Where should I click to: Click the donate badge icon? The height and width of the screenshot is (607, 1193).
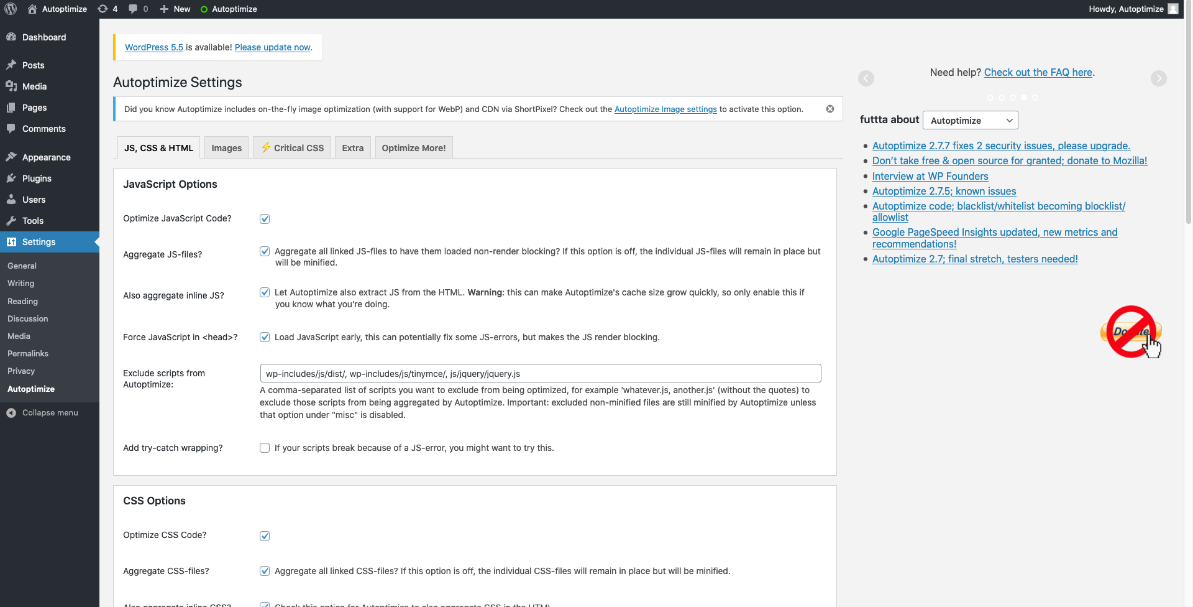coord(1130,332)
